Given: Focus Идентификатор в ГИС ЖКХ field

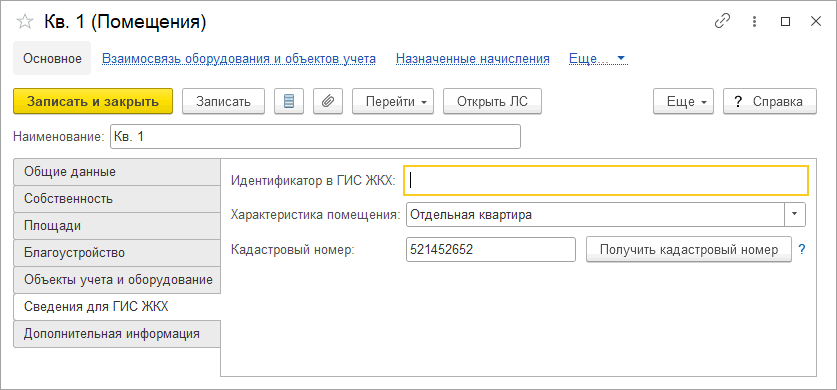Looking at the screenshot, I should pos(606,180).
